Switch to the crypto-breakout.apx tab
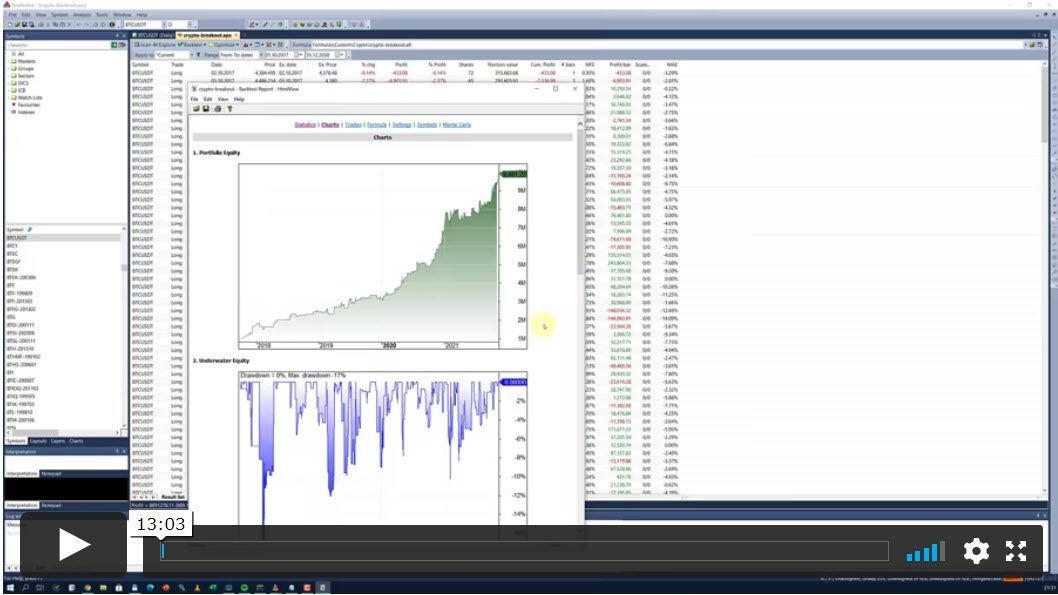Viewport: 1058px width, 595px height. click(207, 35)
